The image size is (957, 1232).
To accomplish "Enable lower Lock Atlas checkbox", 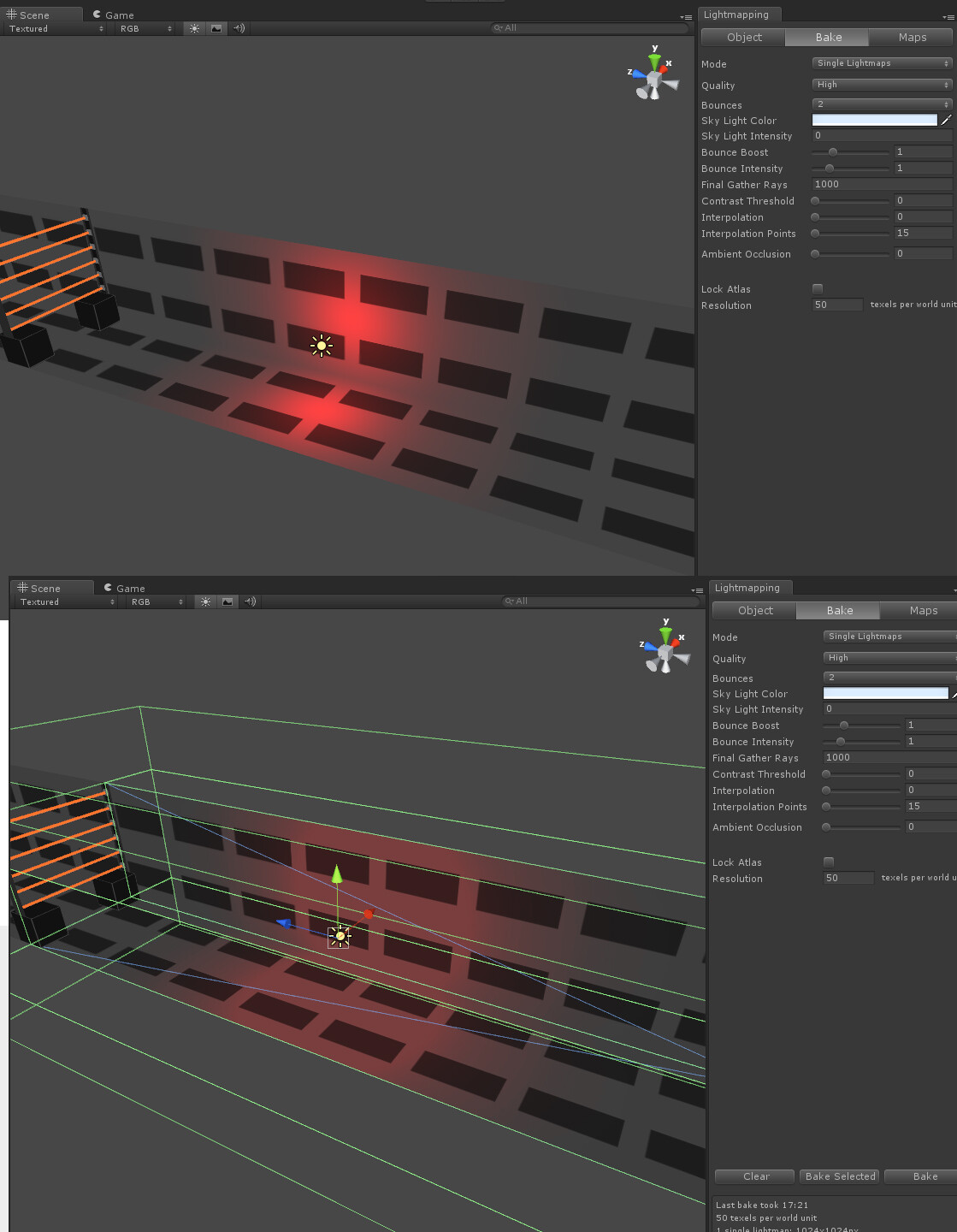I will coord(829,862).
